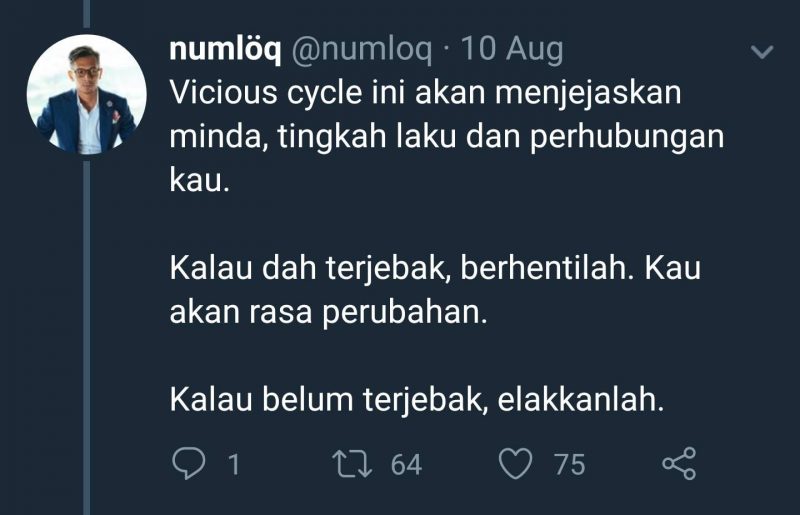Retweet this tweet using the retweet icon
This screenshot has height=515, width=800.
(x=353, y=463)
